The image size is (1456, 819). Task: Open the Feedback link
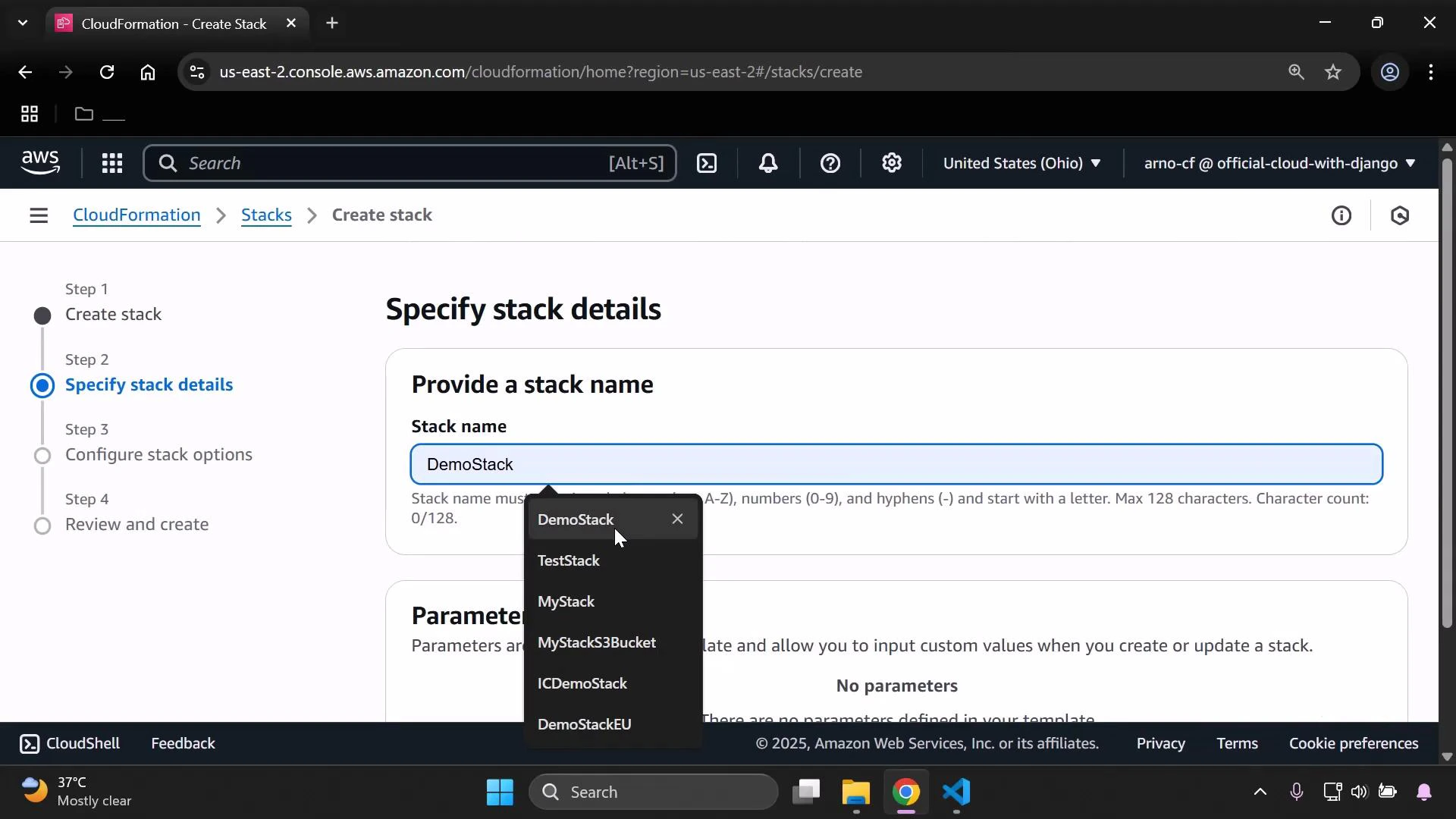(x=182, y=743)
